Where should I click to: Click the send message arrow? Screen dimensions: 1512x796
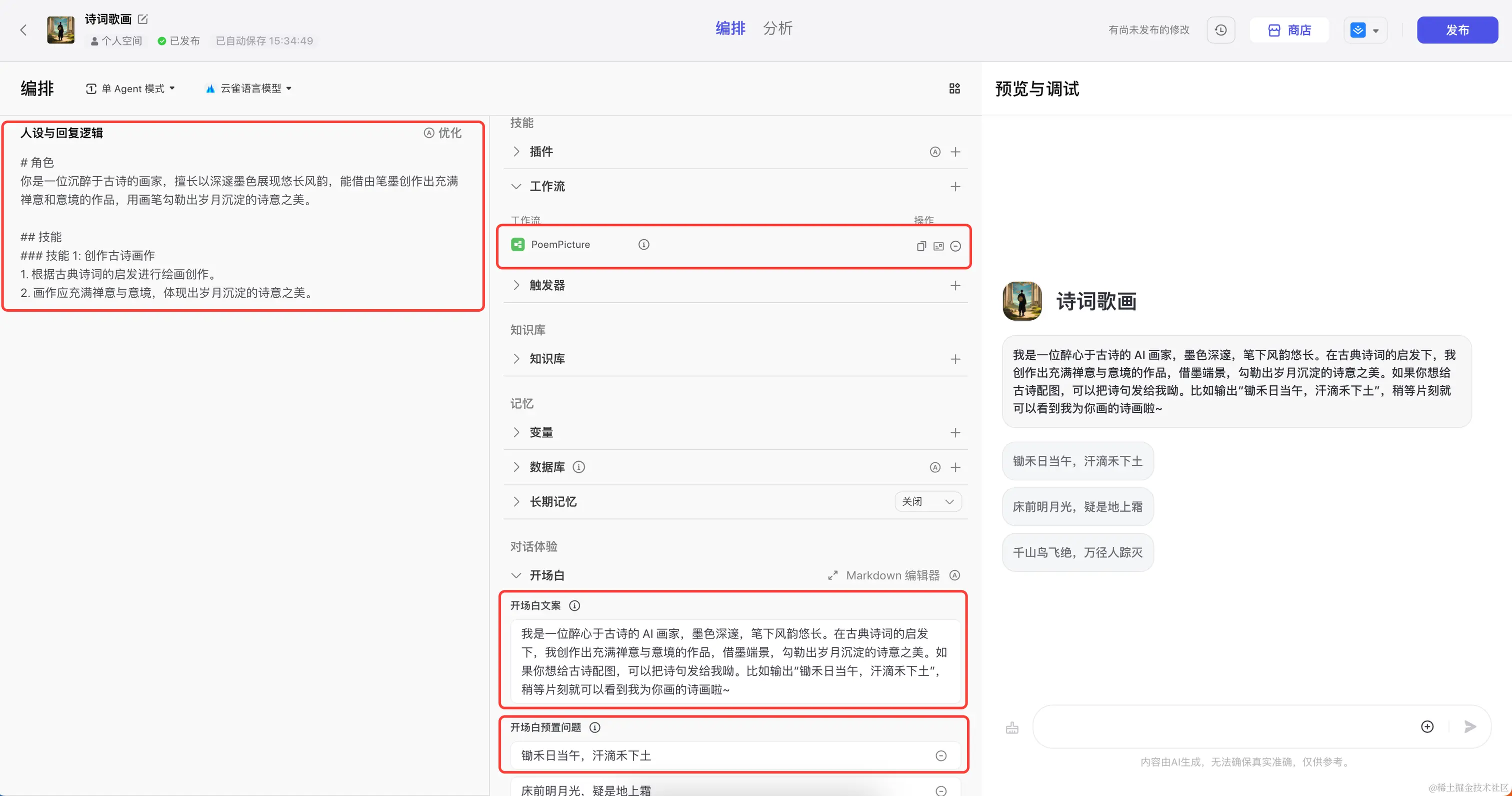[x=1470, y=726]
